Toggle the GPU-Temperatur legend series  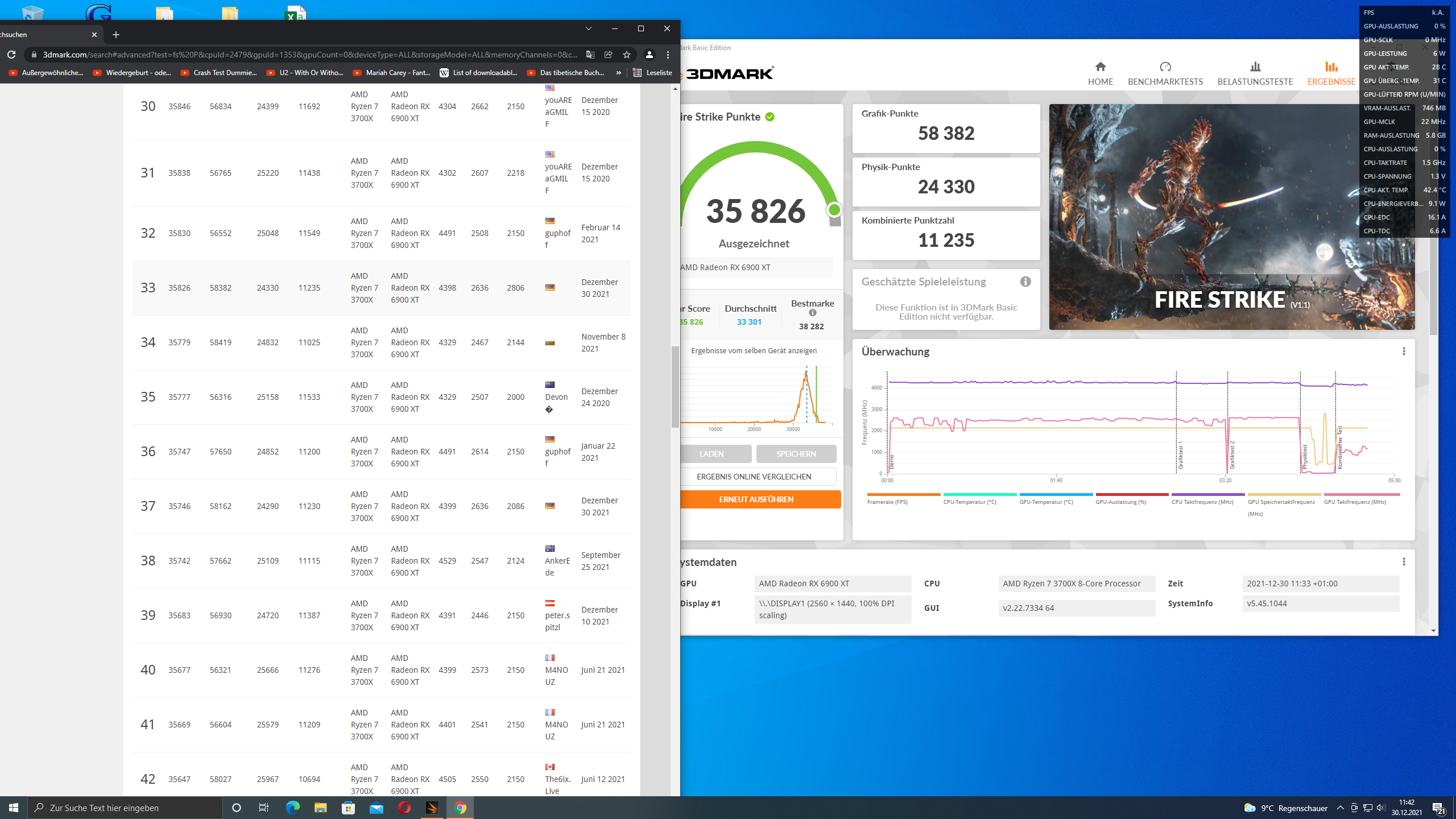tap(1046, 502)
